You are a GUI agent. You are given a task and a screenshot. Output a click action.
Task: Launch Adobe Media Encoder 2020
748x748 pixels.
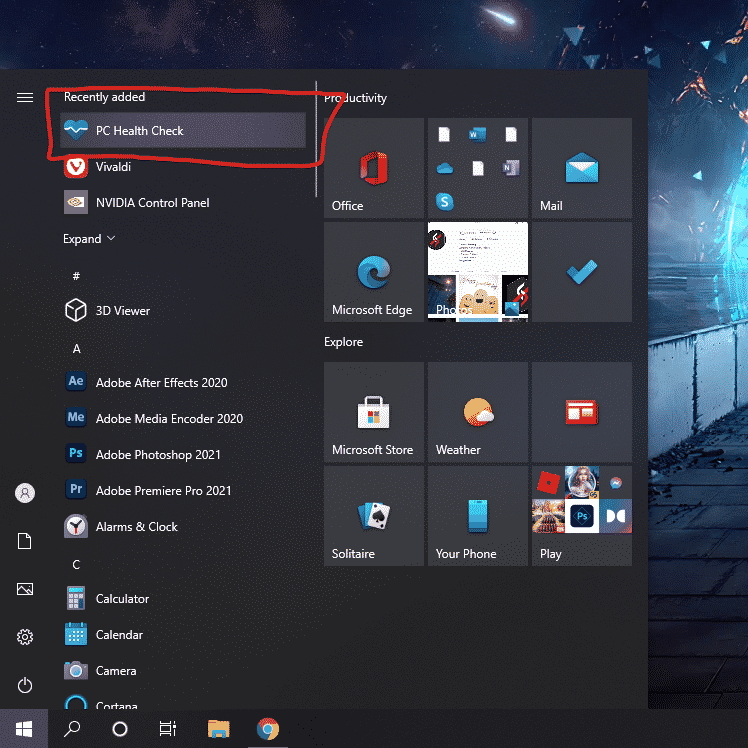tap(183, 418)
